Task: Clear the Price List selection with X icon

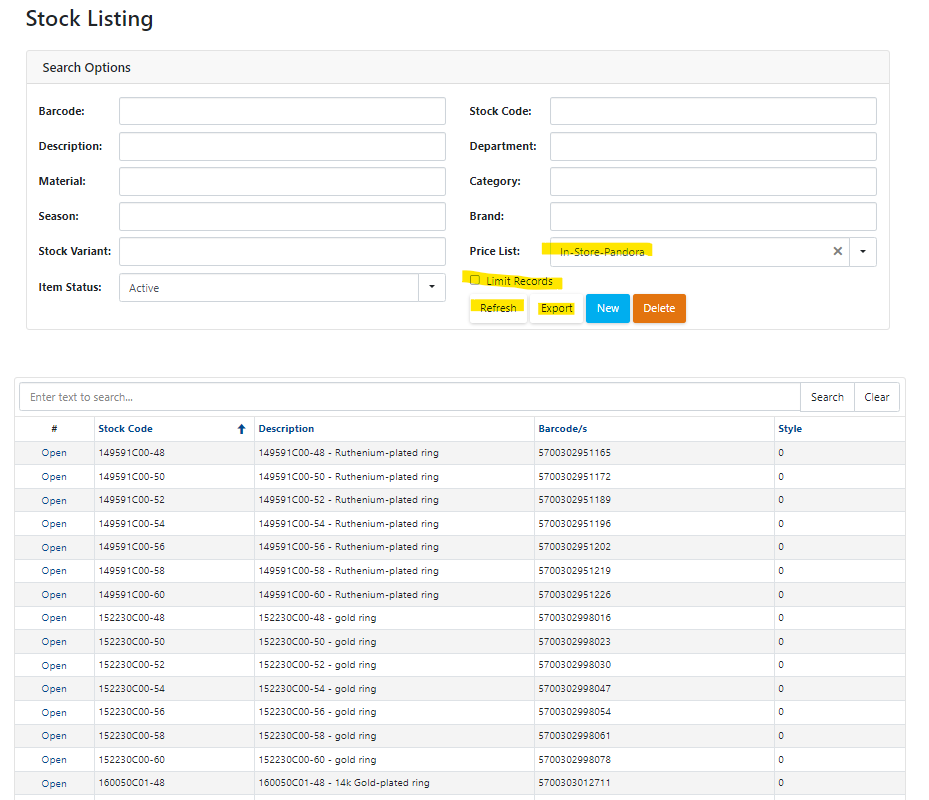Action: (837, 251)
